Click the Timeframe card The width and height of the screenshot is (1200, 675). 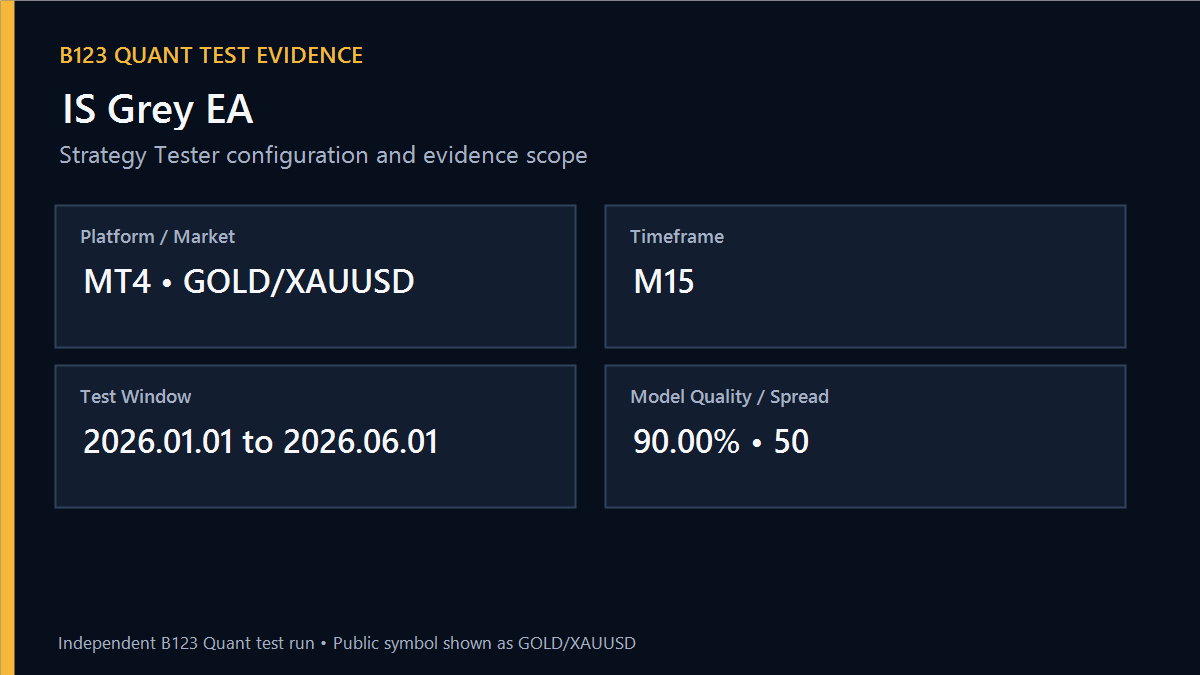tap(865, 276)
